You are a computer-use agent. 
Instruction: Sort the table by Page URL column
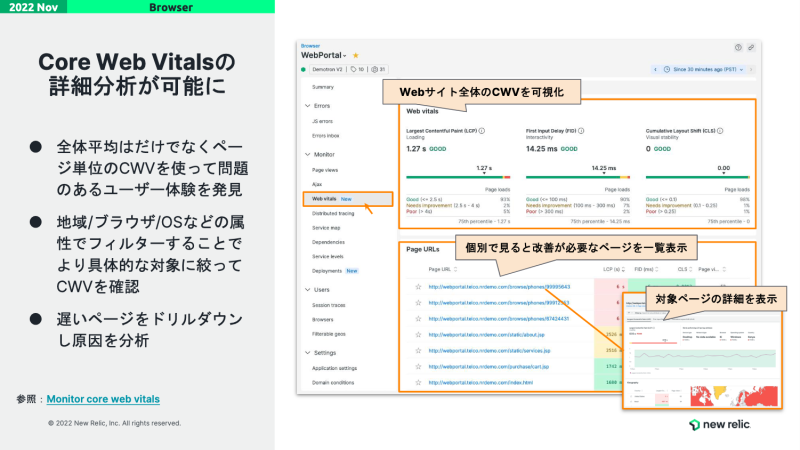click(x=439, y=269)
